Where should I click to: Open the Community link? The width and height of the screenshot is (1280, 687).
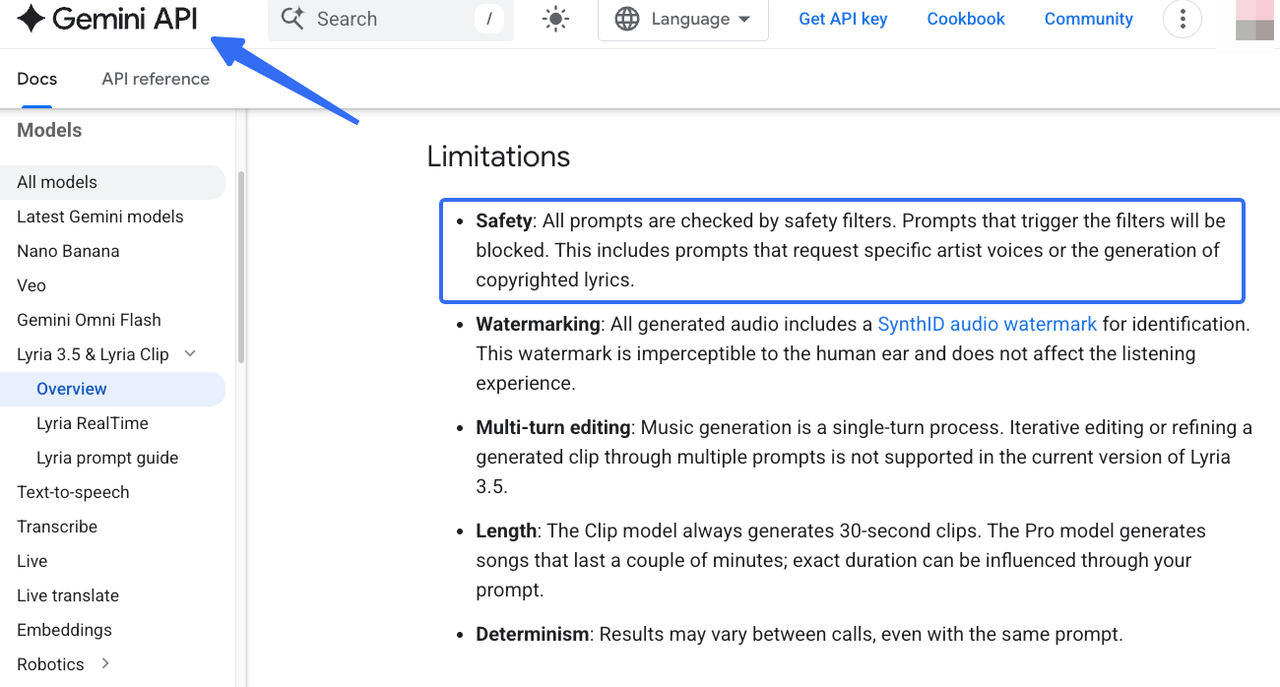1089,19
